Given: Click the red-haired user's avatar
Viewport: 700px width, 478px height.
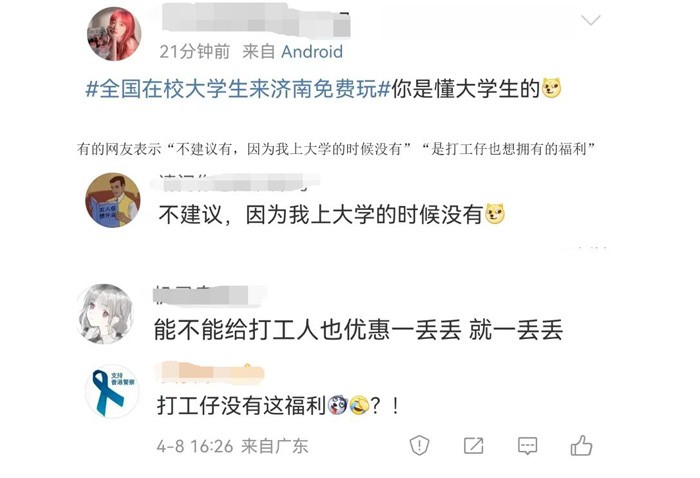Looking at the screenshot, I should pos(114,34).
